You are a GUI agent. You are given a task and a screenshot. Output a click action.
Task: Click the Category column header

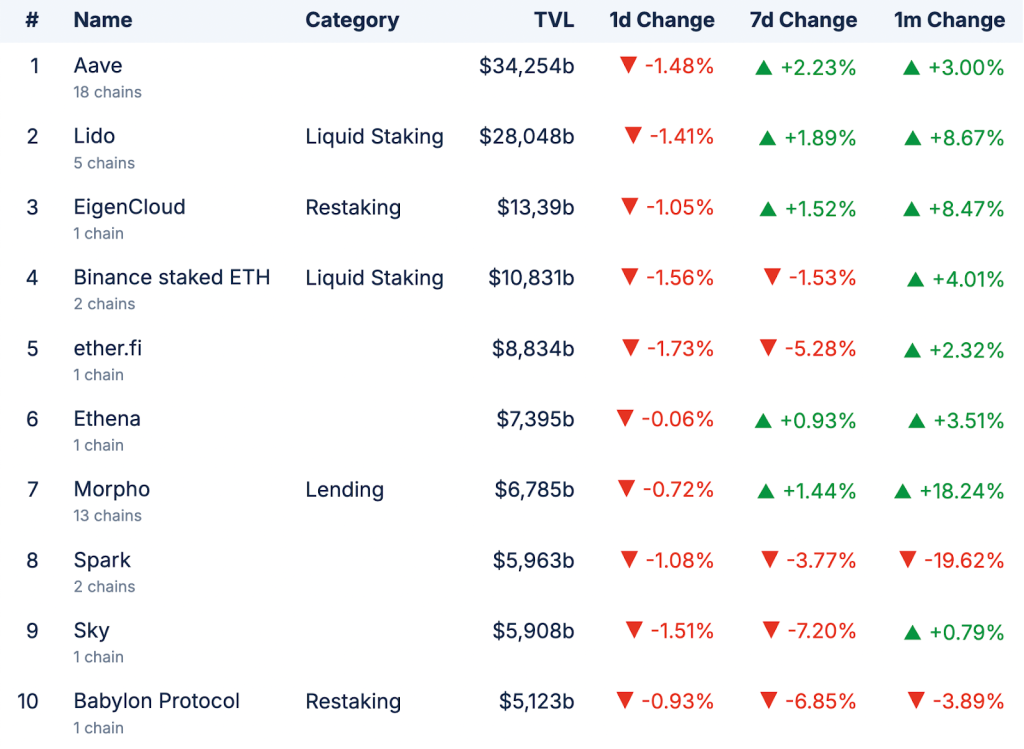tap(352, 20)
